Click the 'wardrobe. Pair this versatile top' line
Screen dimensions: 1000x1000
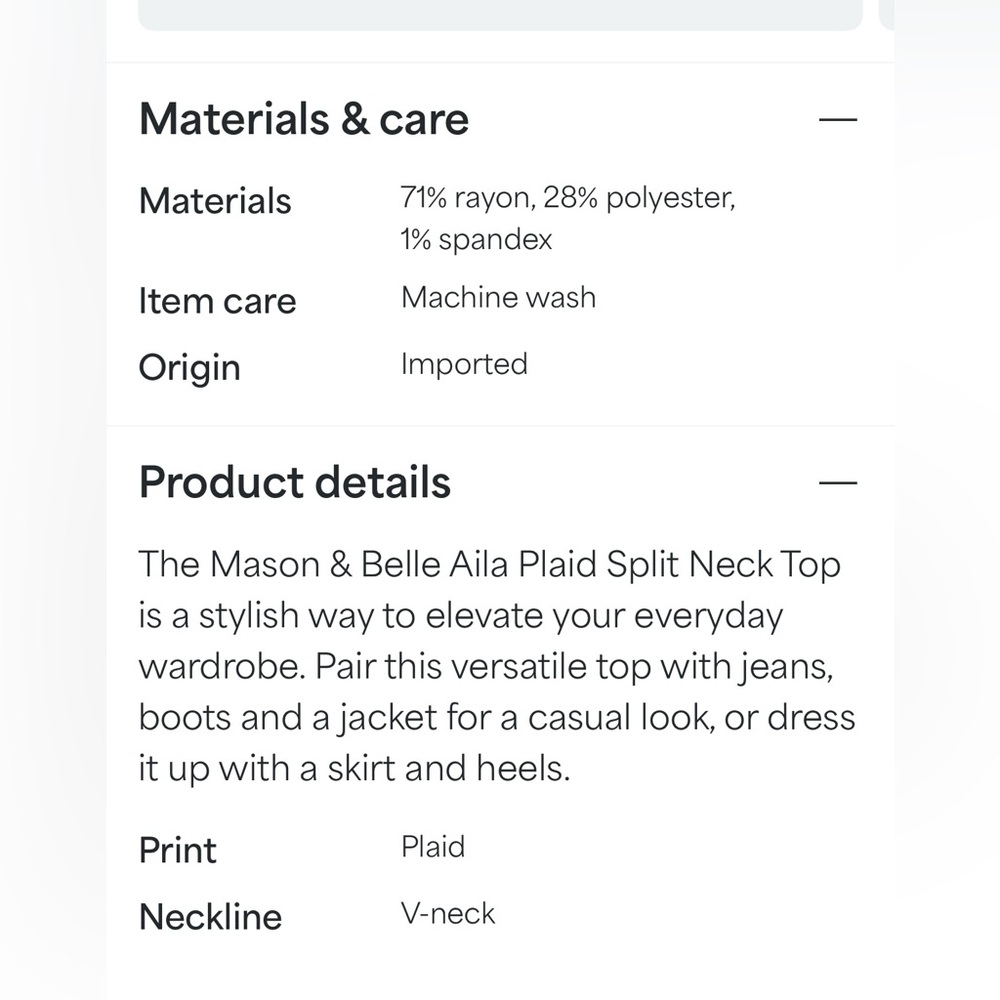pos(486,667)
